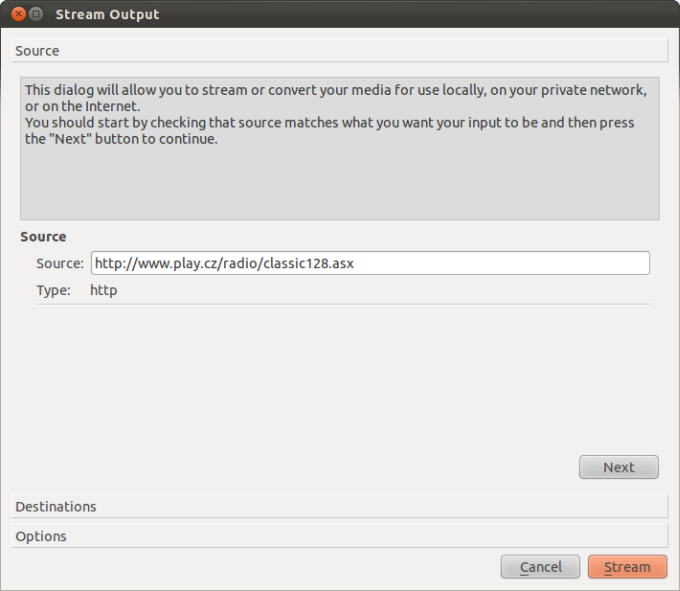Click the grey description text box

click(340, 148)
